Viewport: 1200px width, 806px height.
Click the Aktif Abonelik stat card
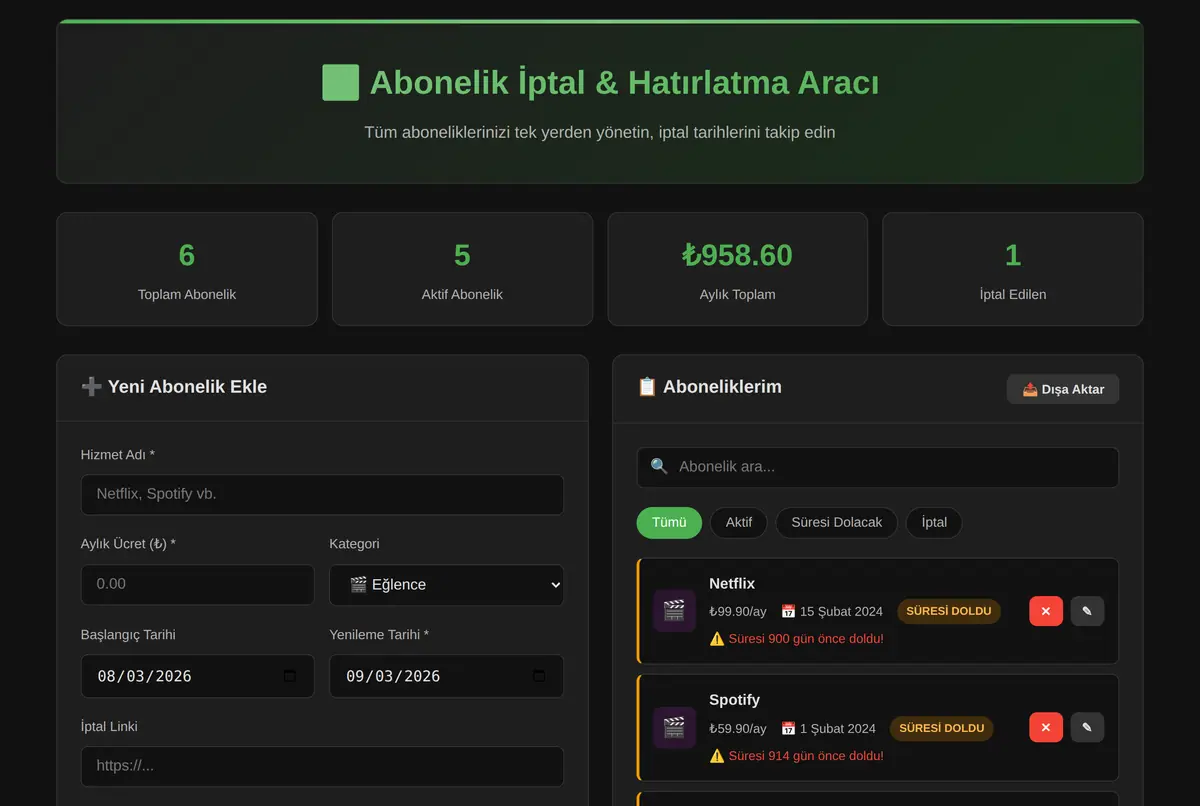coord(462,269)
